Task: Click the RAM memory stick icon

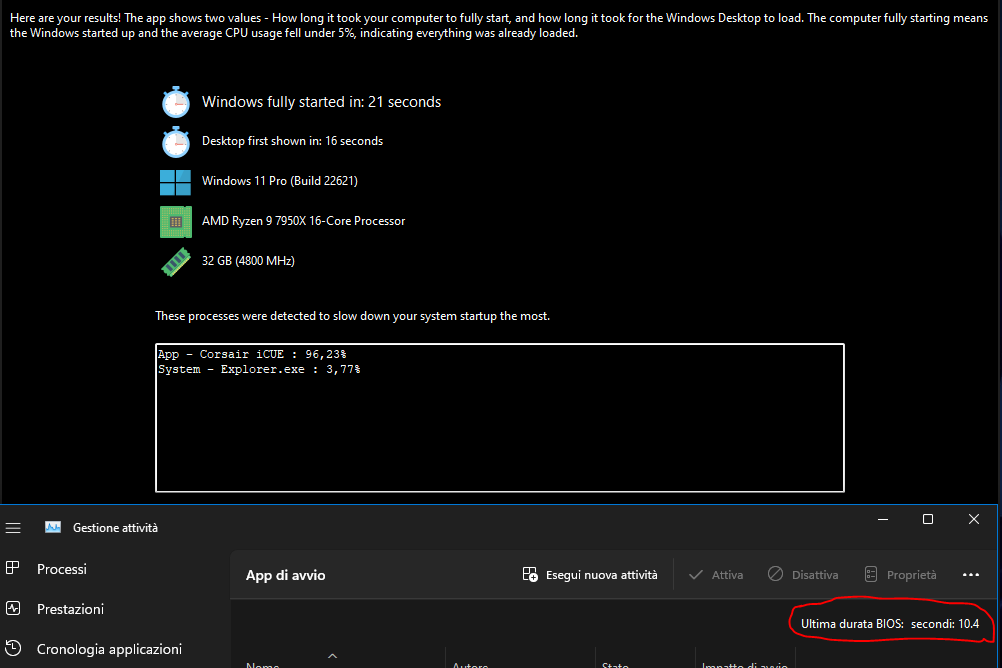Action: [176, 261]
